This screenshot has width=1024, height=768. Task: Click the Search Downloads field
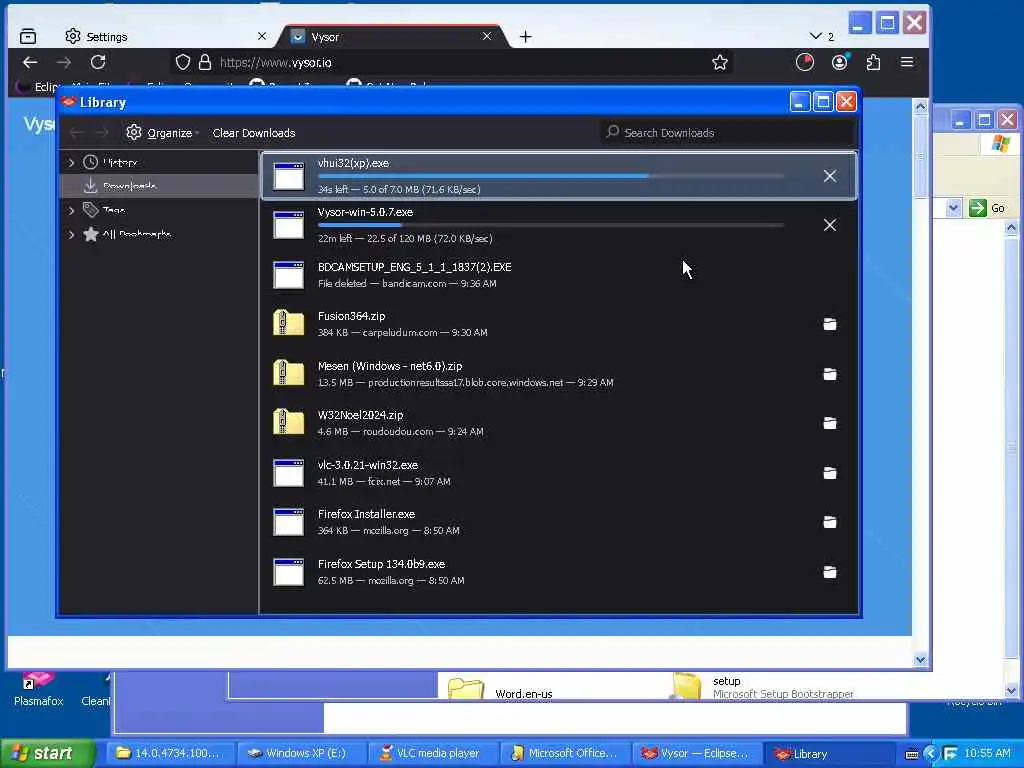point(727,133)
